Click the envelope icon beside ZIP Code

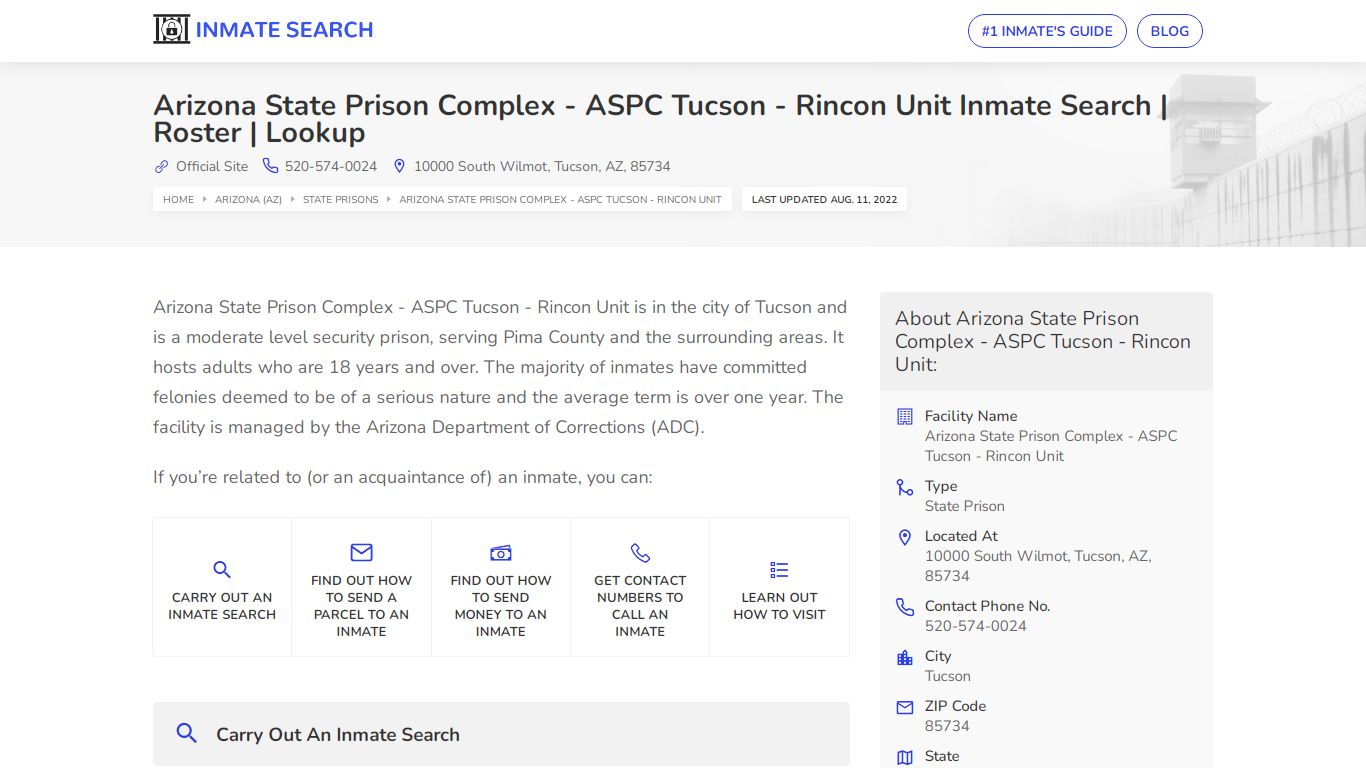point(905,707)
